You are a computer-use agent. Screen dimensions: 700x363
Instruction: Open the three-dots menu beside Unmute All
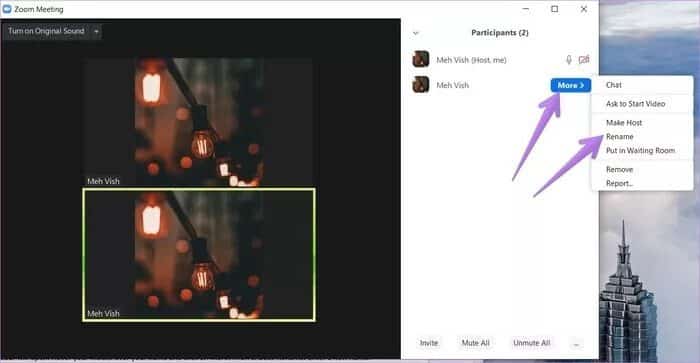576,343
